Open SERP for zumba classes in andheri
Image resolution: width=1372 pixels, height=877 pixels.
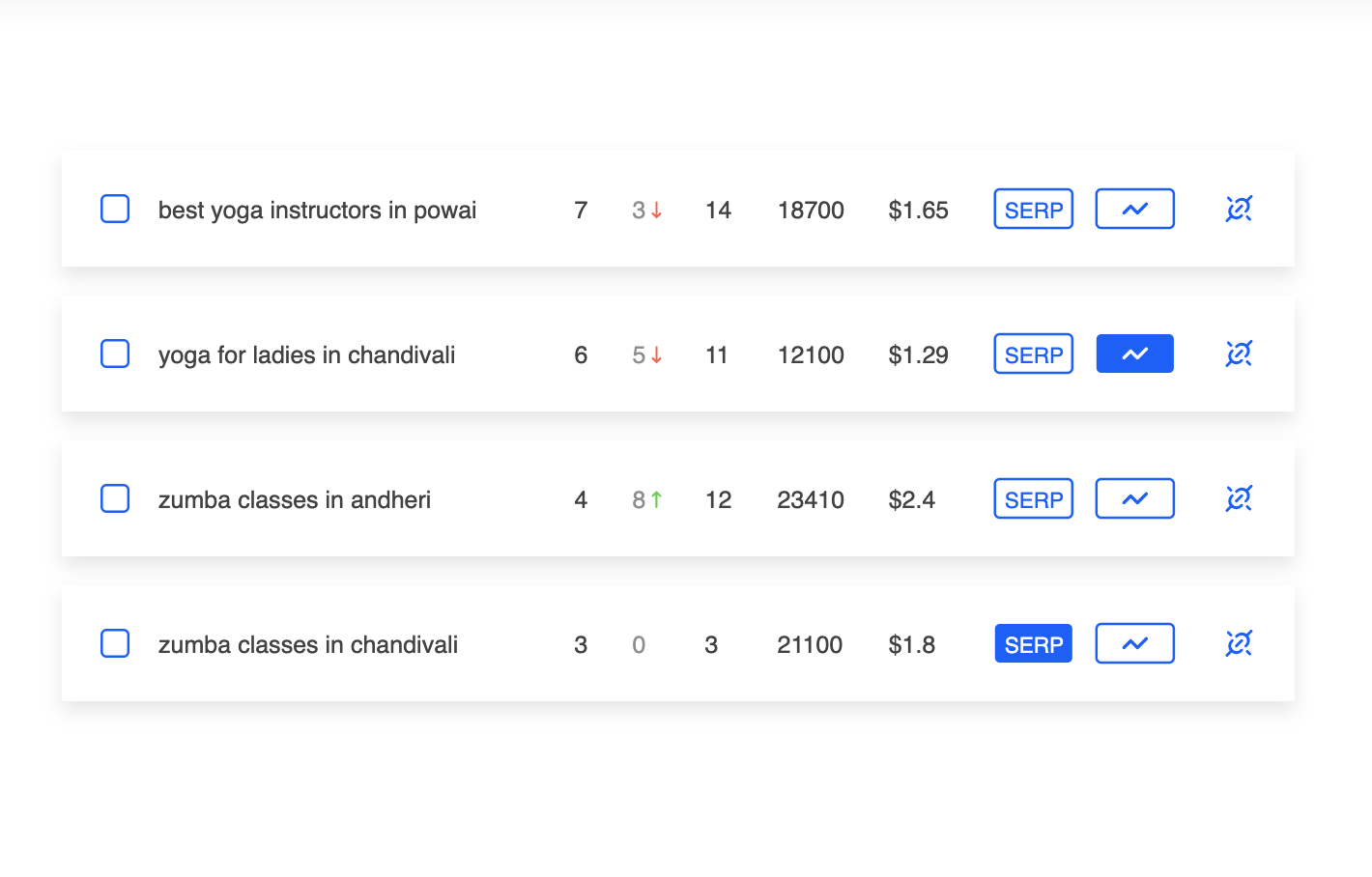coord(1033,498)
